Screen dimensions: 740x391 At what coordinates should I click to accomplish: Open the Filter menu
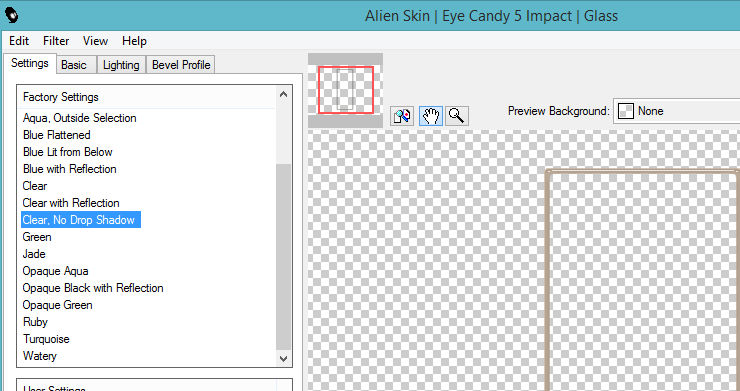(x=56, y=41)
